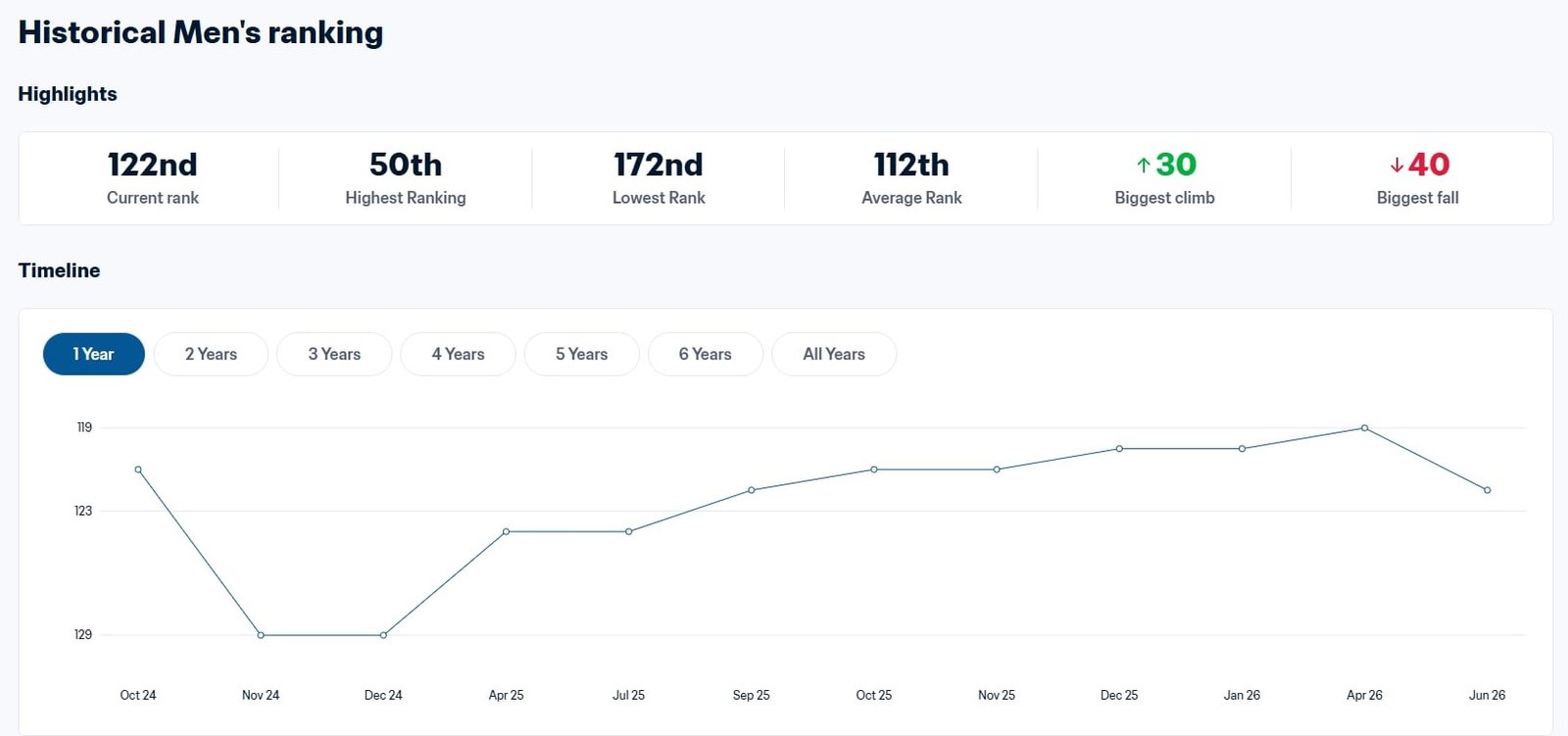1568x736 pixels.
Task: Click the Biggest climb value 30
Action: pos(1176,164)
